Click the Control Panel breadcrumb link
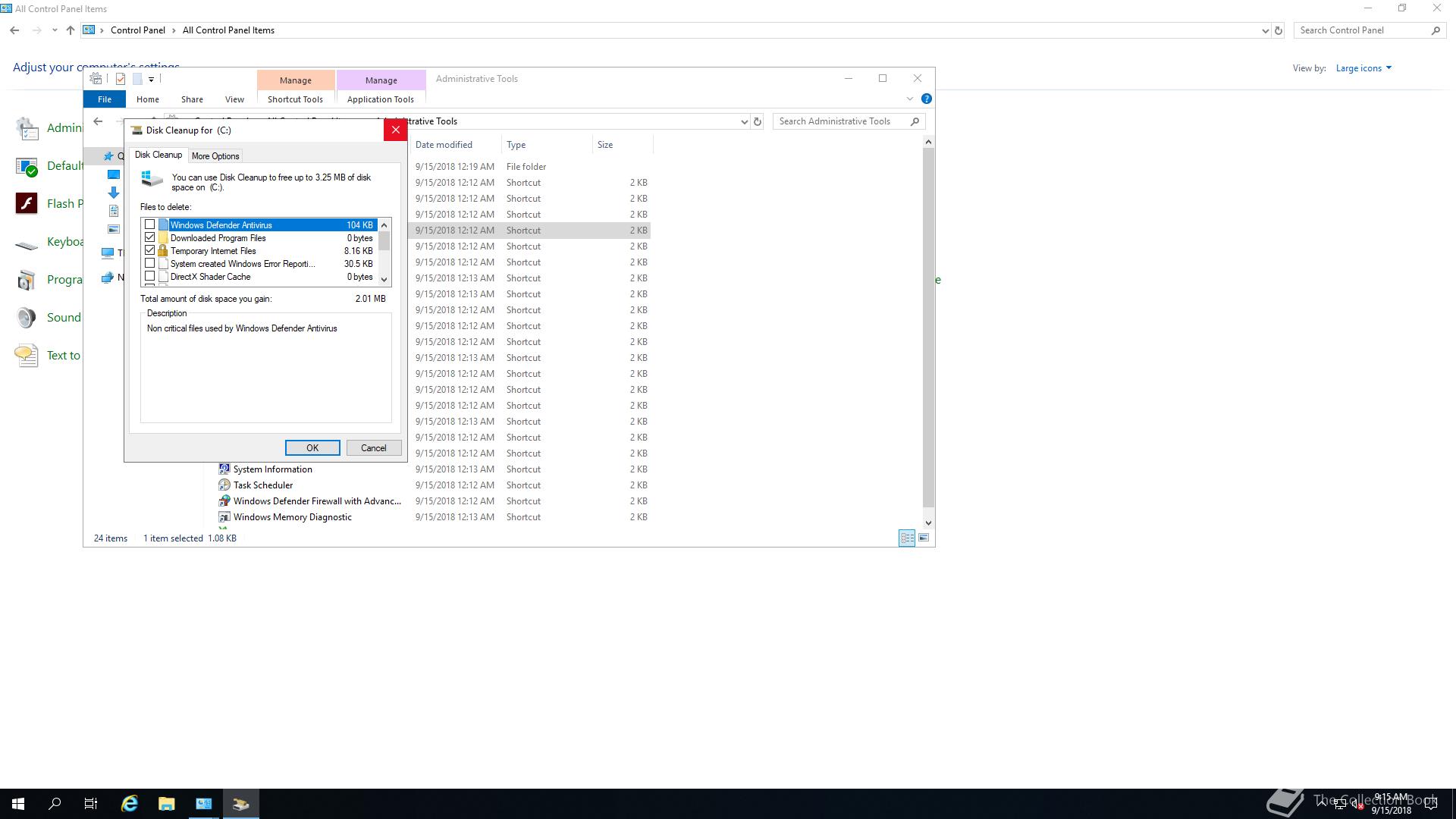 click(x=137, y=30)
